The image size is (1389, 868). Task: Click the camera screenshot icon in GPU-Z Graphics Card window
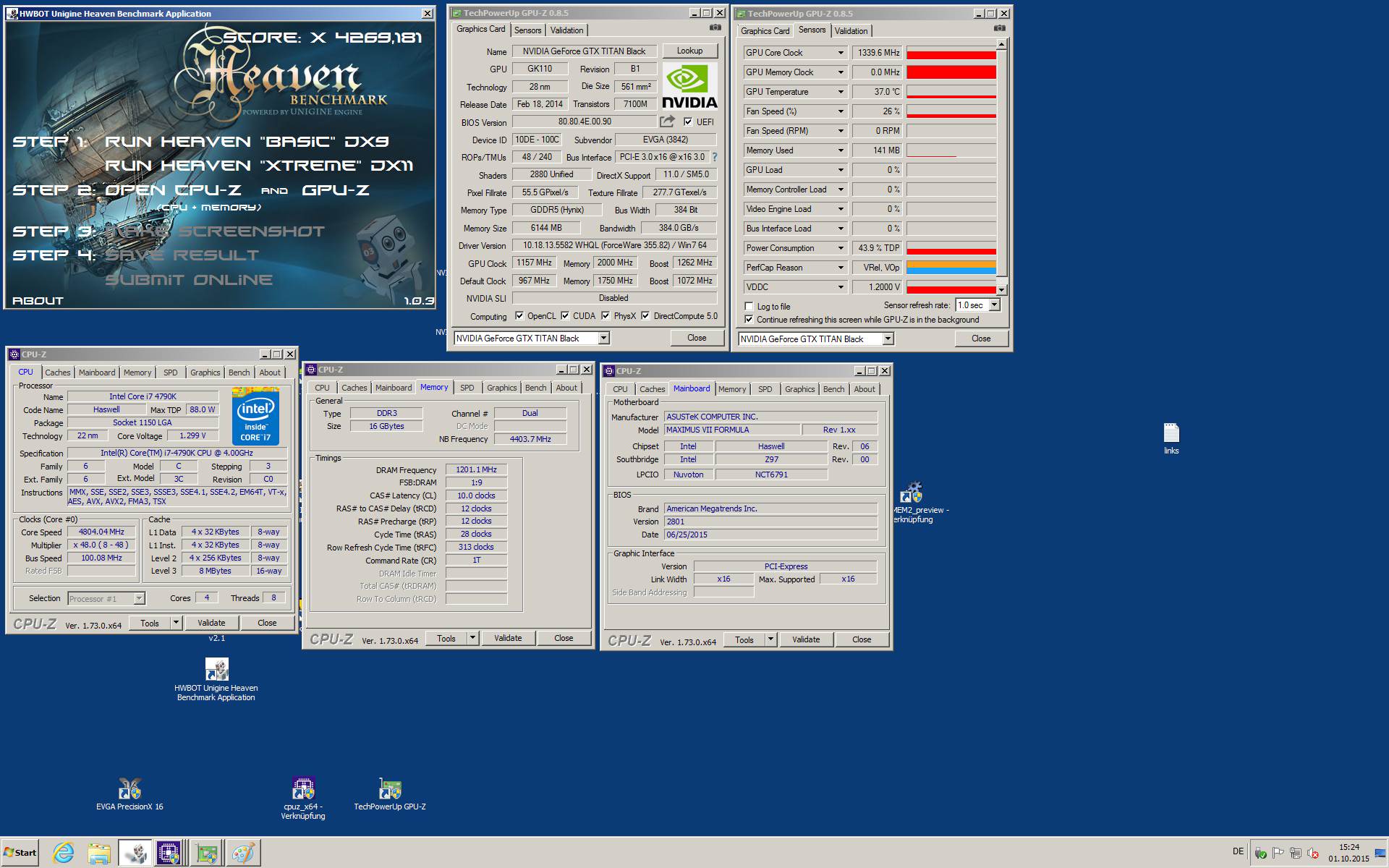click(715, 27)
